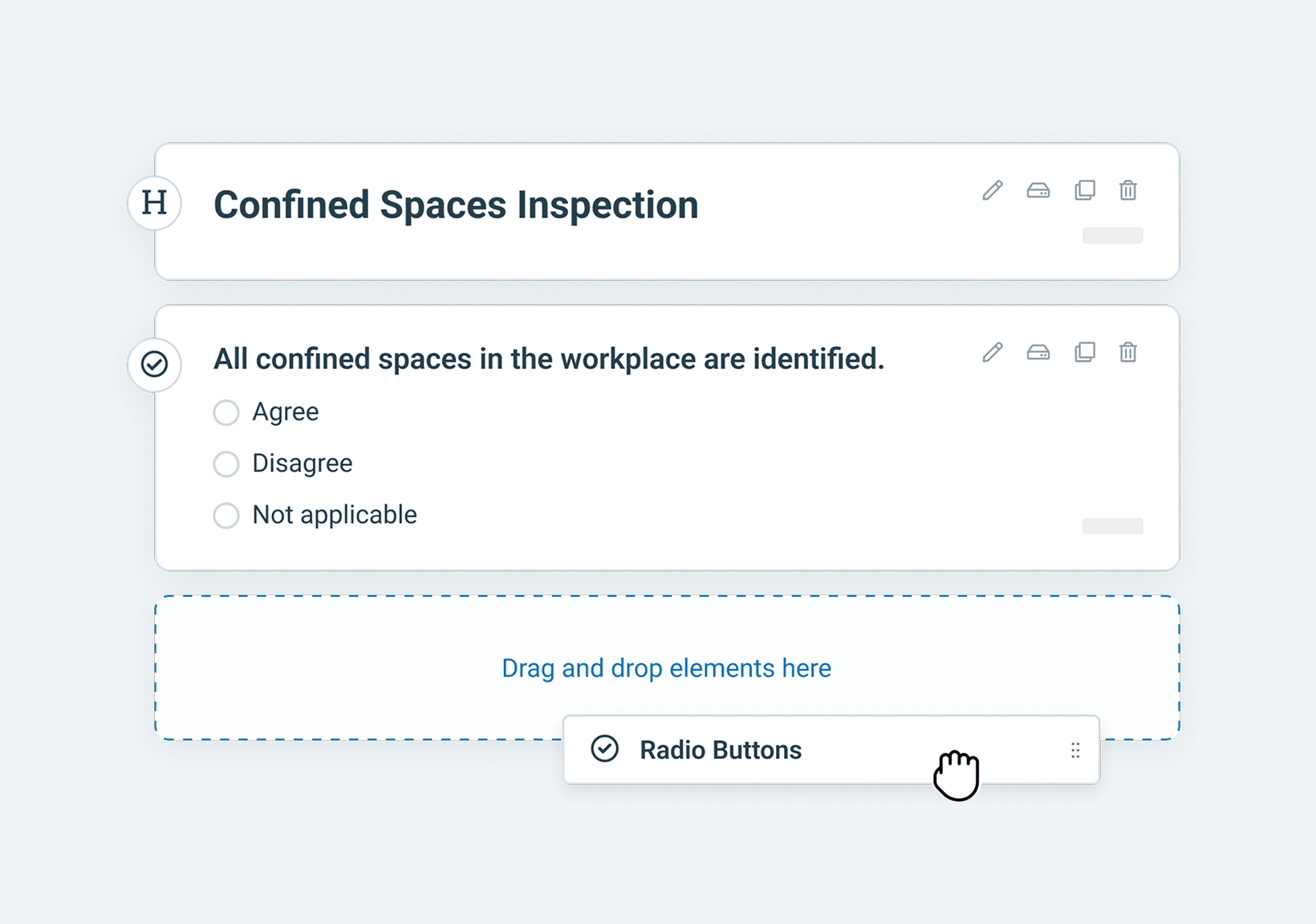This screenshot has width=1316, height=924.
Task: Grab the Radio Buttons drag handle dots
Action: pyautogui.click(x=1075, y=750)
